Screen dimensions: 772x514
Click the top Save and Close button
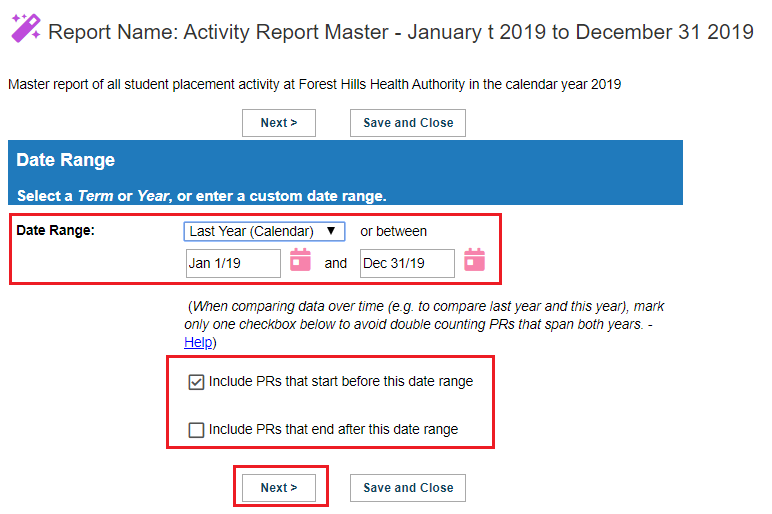(408, 123)
